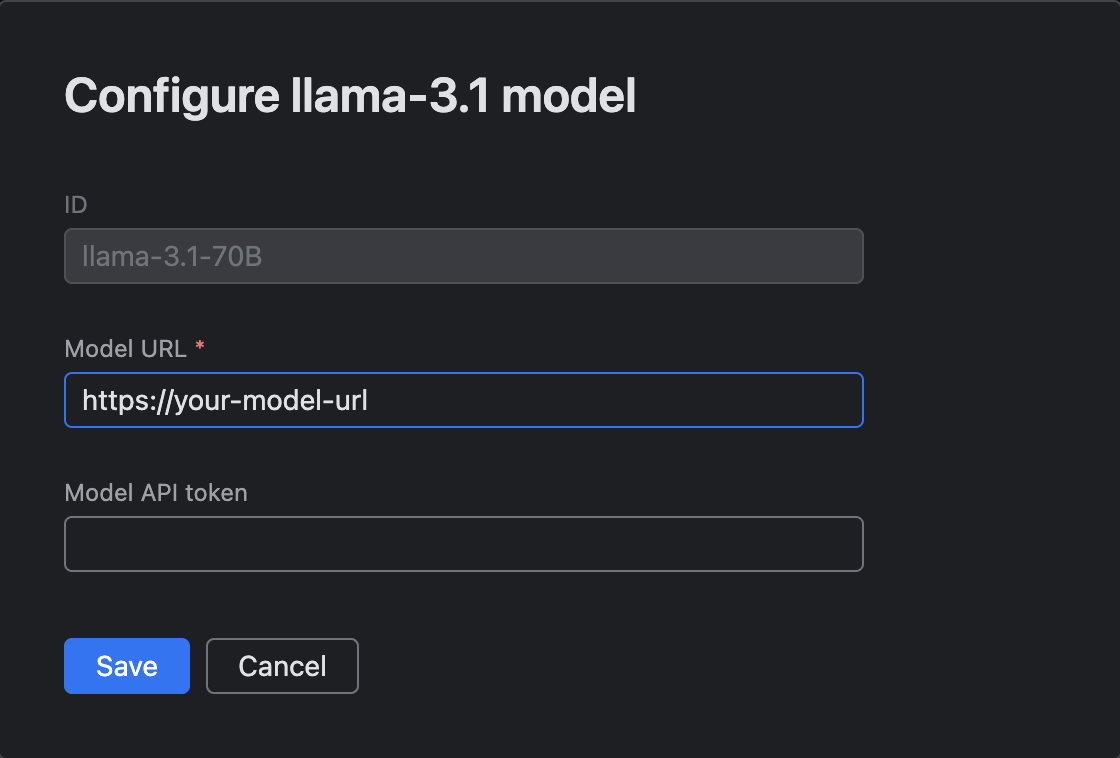The image size is (1120, 758).
Task: Select the empty token text box
Action: pos(463,544)
